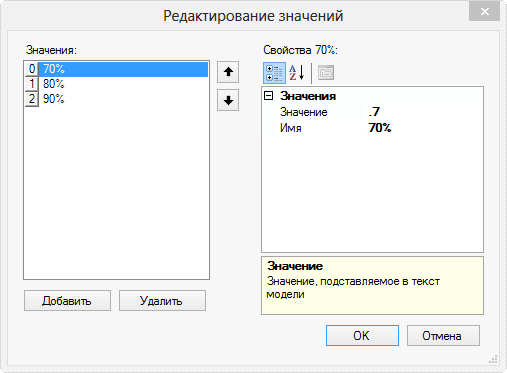Viewport: 507px width, 373px height.
Task: Edit the Имя field showing 70%
Action: point(424,128)
